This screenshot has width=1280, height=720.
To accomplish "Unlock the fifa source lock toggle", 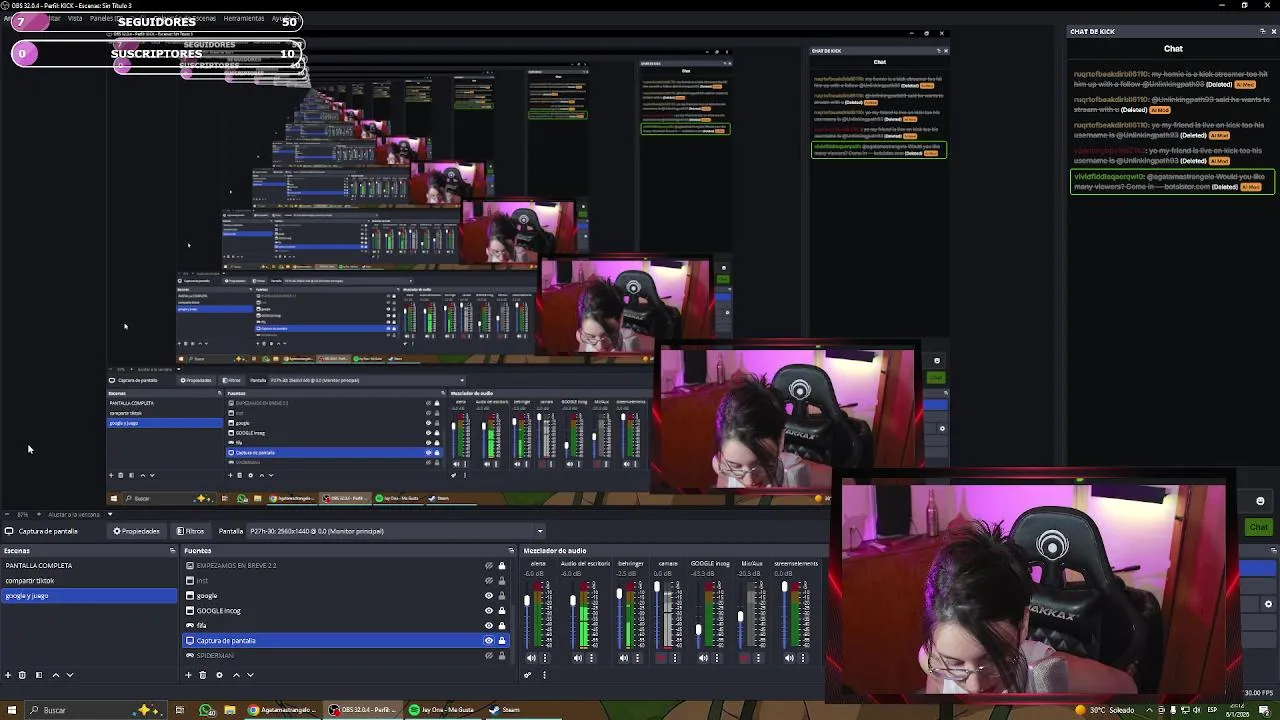I will (x=502, y=626).
